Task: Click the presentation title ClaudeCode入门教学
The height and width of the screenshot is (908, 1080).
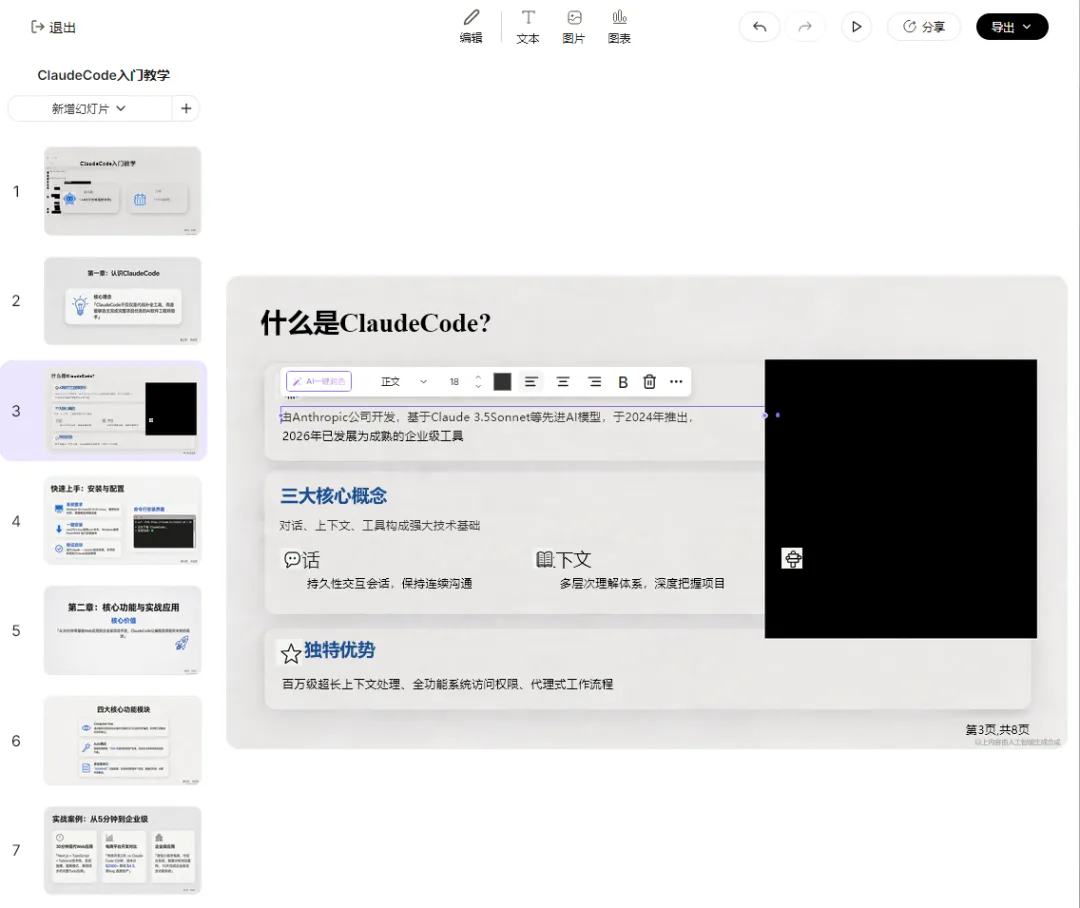Action: coord(103,75)
